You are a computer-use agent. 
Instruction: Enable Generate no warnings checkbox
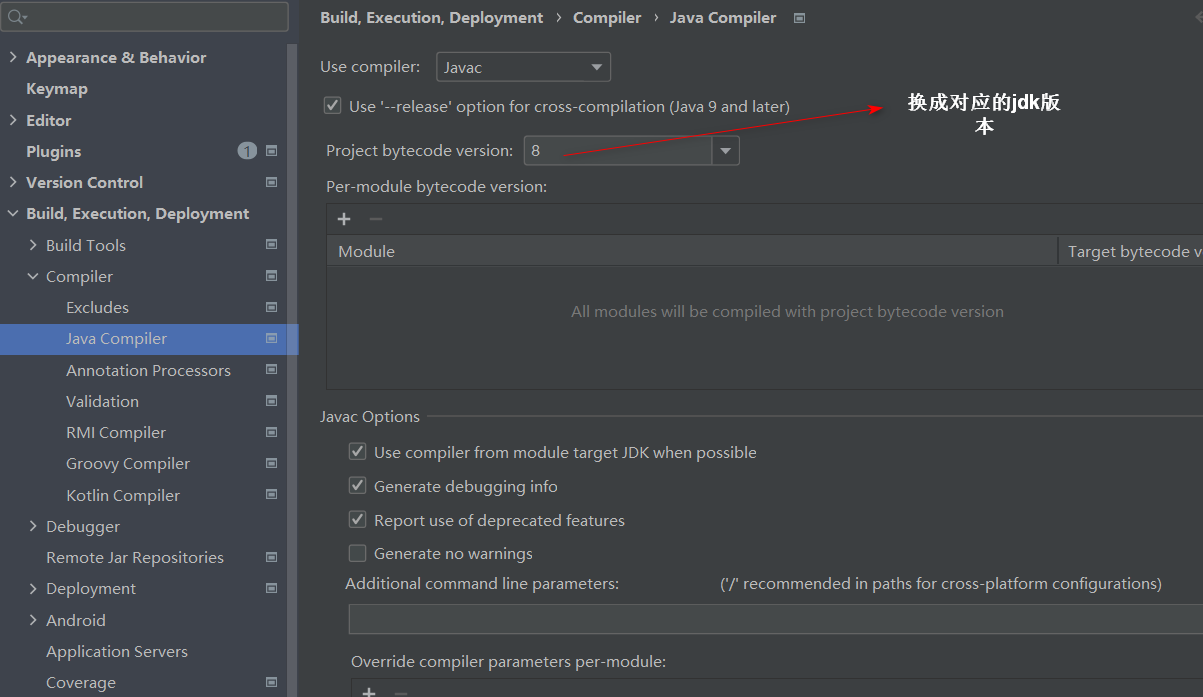(x=357, y=553)
